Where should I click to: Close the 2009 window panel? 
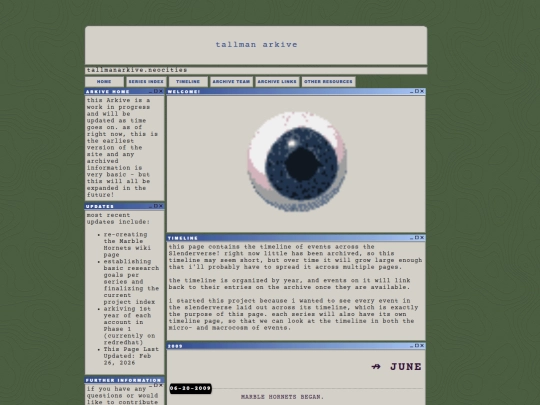click(x=422, y=345)
